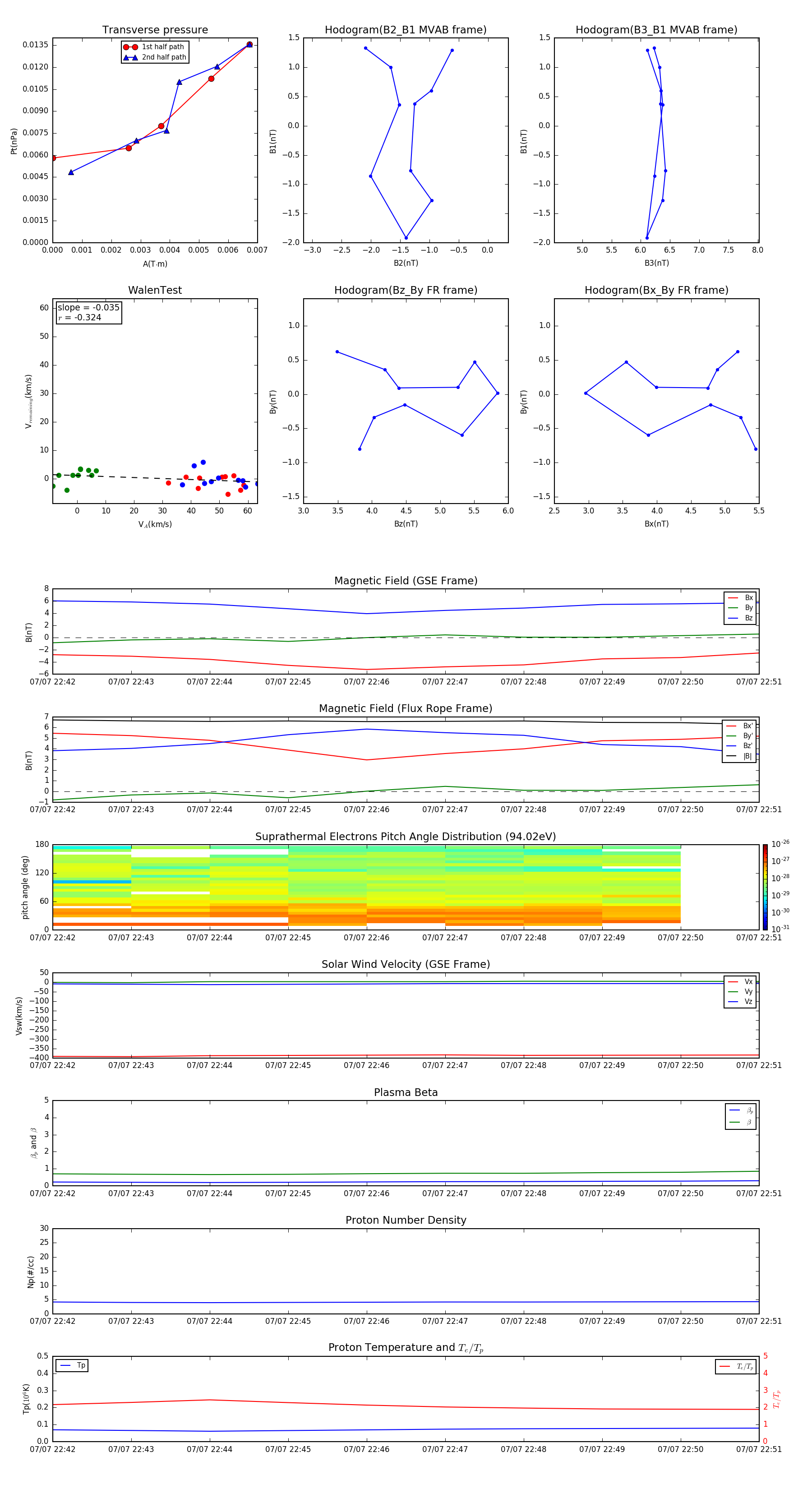Click the 'Bz(nT)' axis label
The width and height of the screenshot is (812, 1489).
(x=406, y=524)
